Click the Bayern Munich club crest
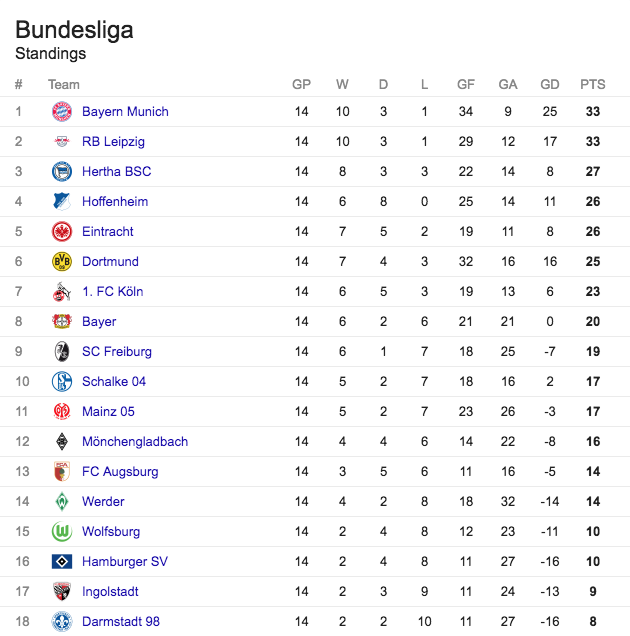Viewport: 630px width, 636px height. [x=62, y=112]
